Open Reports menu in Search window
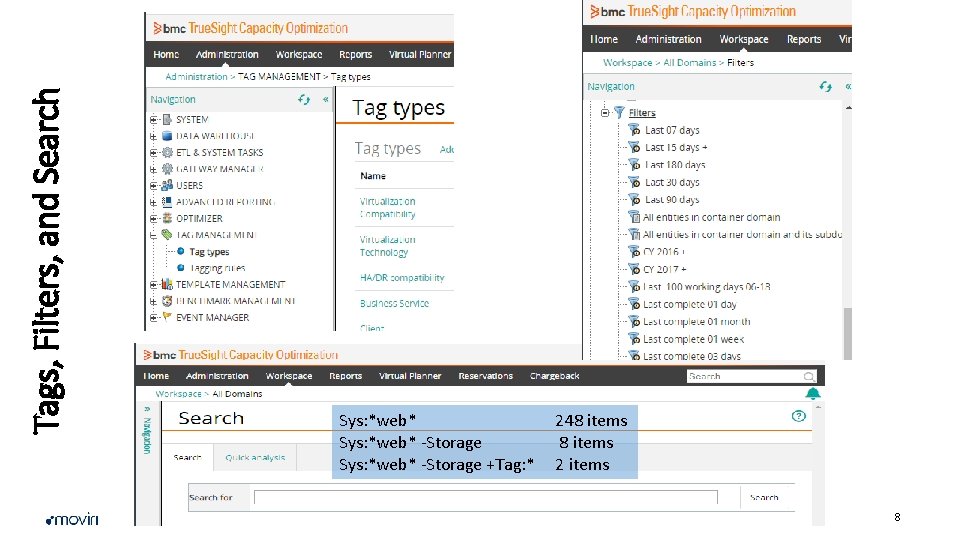Screen dimensions: 960x540 (x=345, y=376)
